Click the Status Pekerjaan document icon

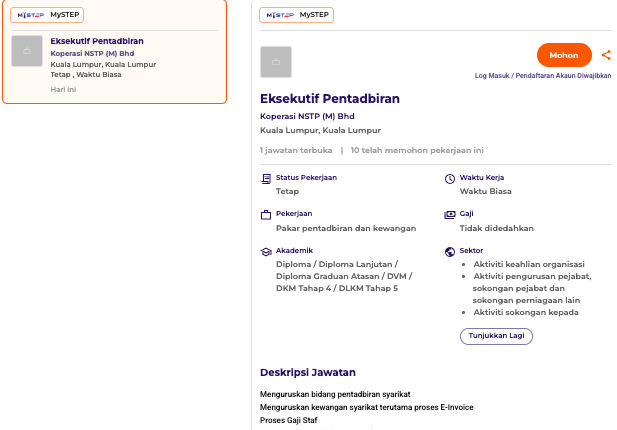[266, 179]
